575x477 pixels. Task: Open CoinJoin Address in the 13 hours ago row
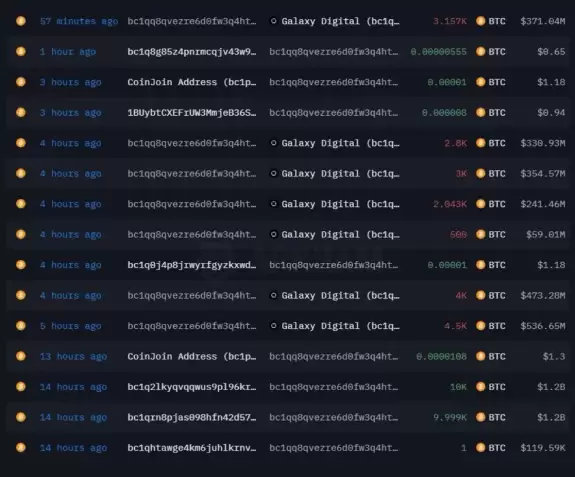pos(192,356)
